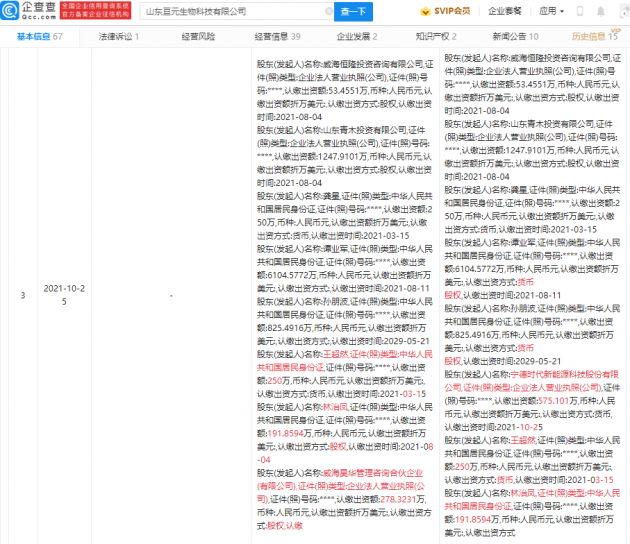The width and height of the screenshot is (630, 544).
Task: Open the SVIP会员 link
Action: coord(452,11)
